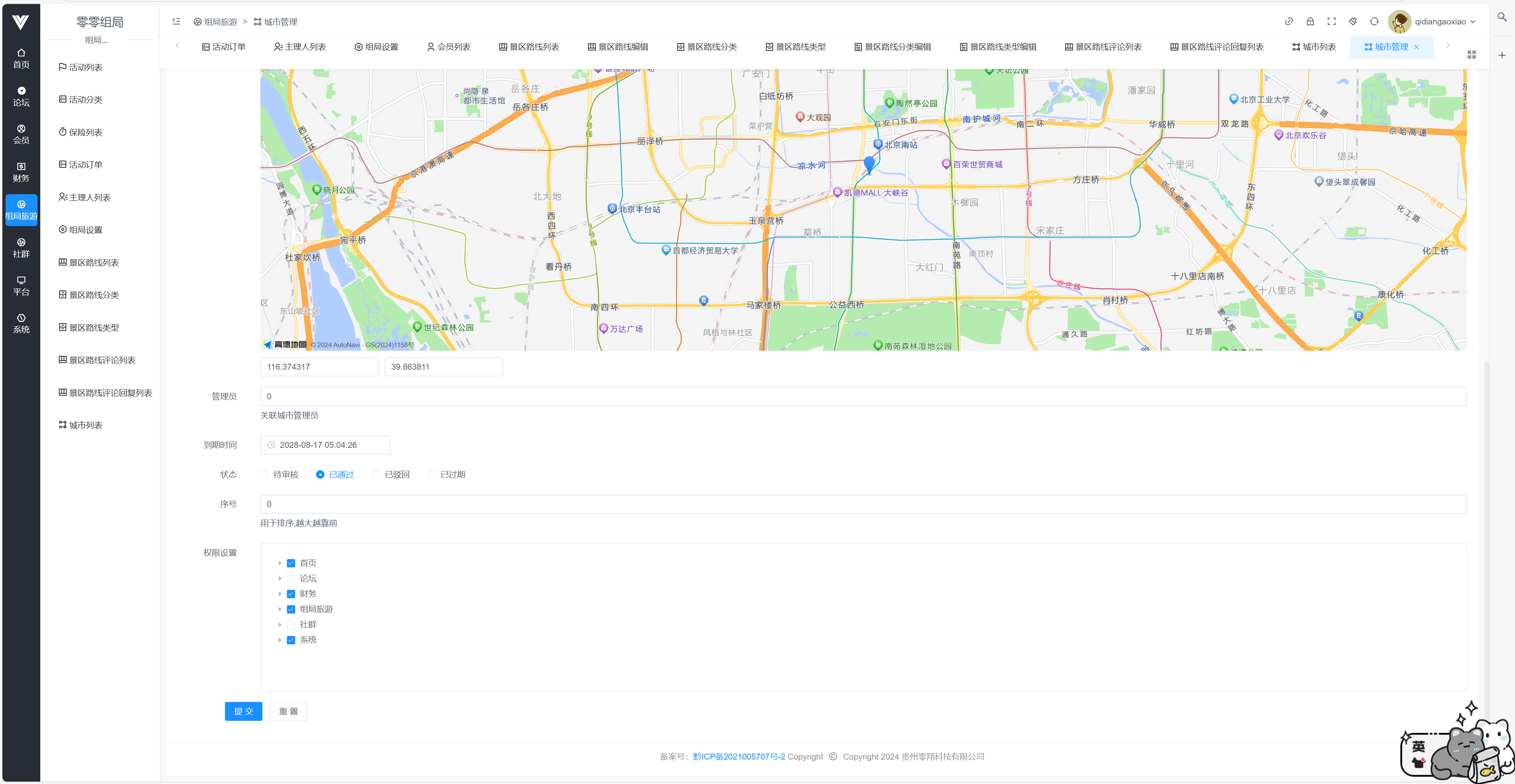Image resolution: width=1515 pixels, height=784 pixels.
Task: Check the 论坛 permission checkbox
Action: (x=291, y=579)
